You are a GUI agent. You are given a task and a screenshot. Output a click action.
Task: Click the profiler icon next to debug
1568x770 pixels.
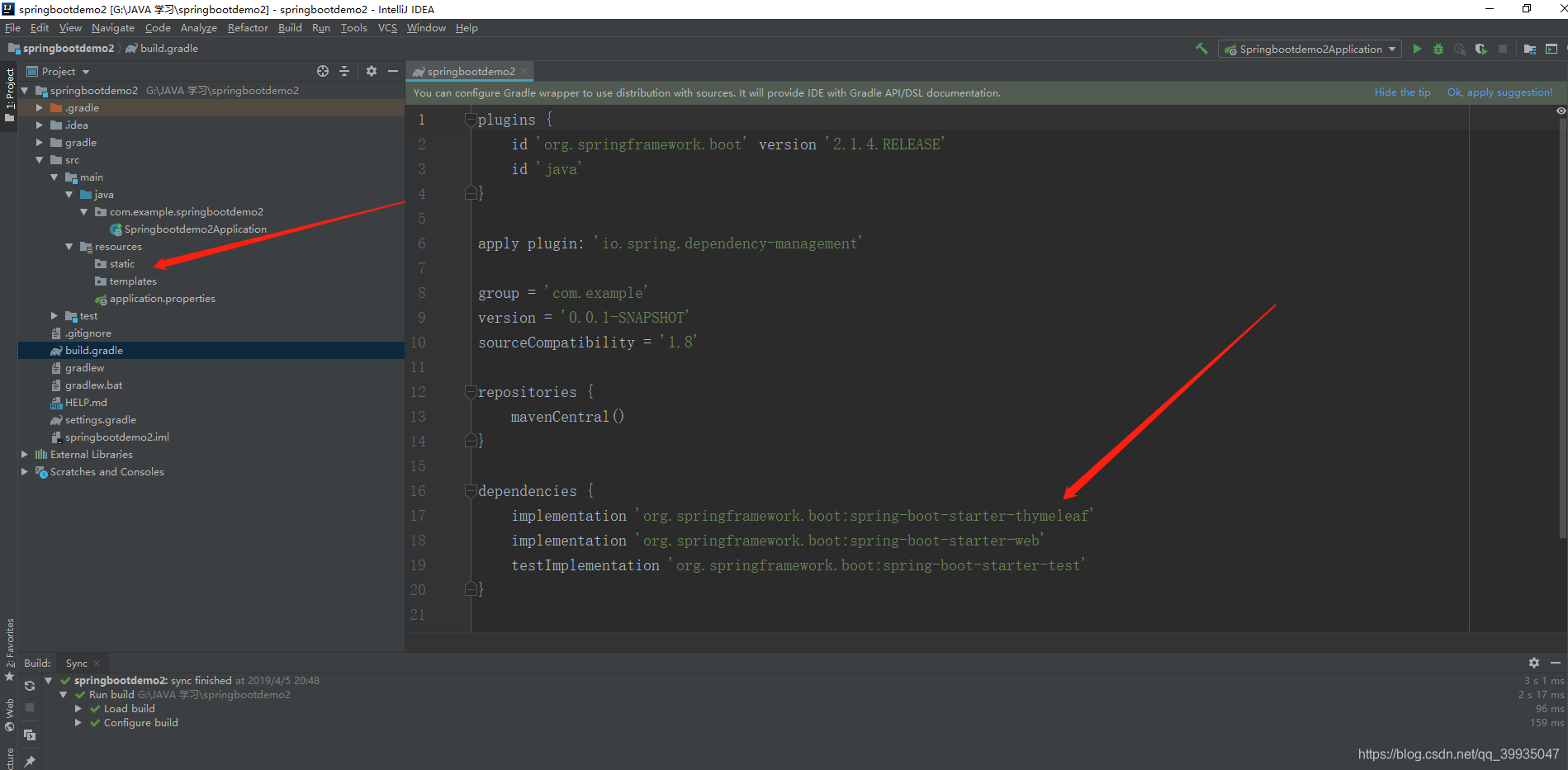(1460, 49)
